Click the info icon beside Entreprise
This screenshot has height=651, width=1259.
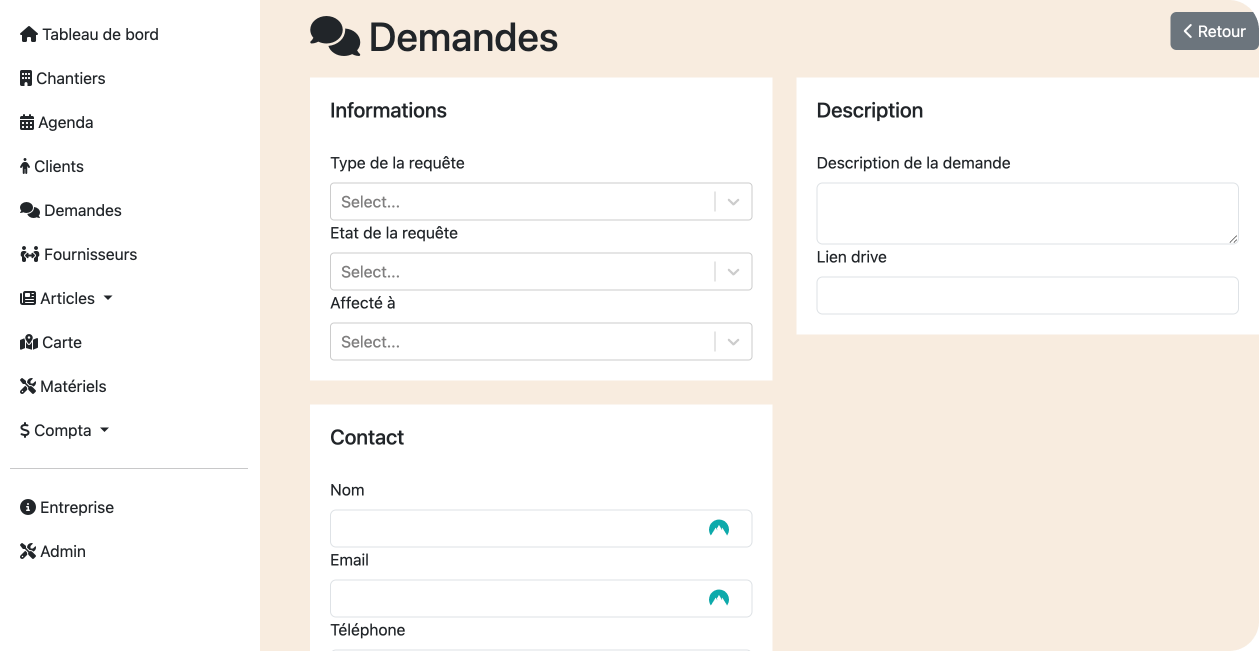[28, 508]
